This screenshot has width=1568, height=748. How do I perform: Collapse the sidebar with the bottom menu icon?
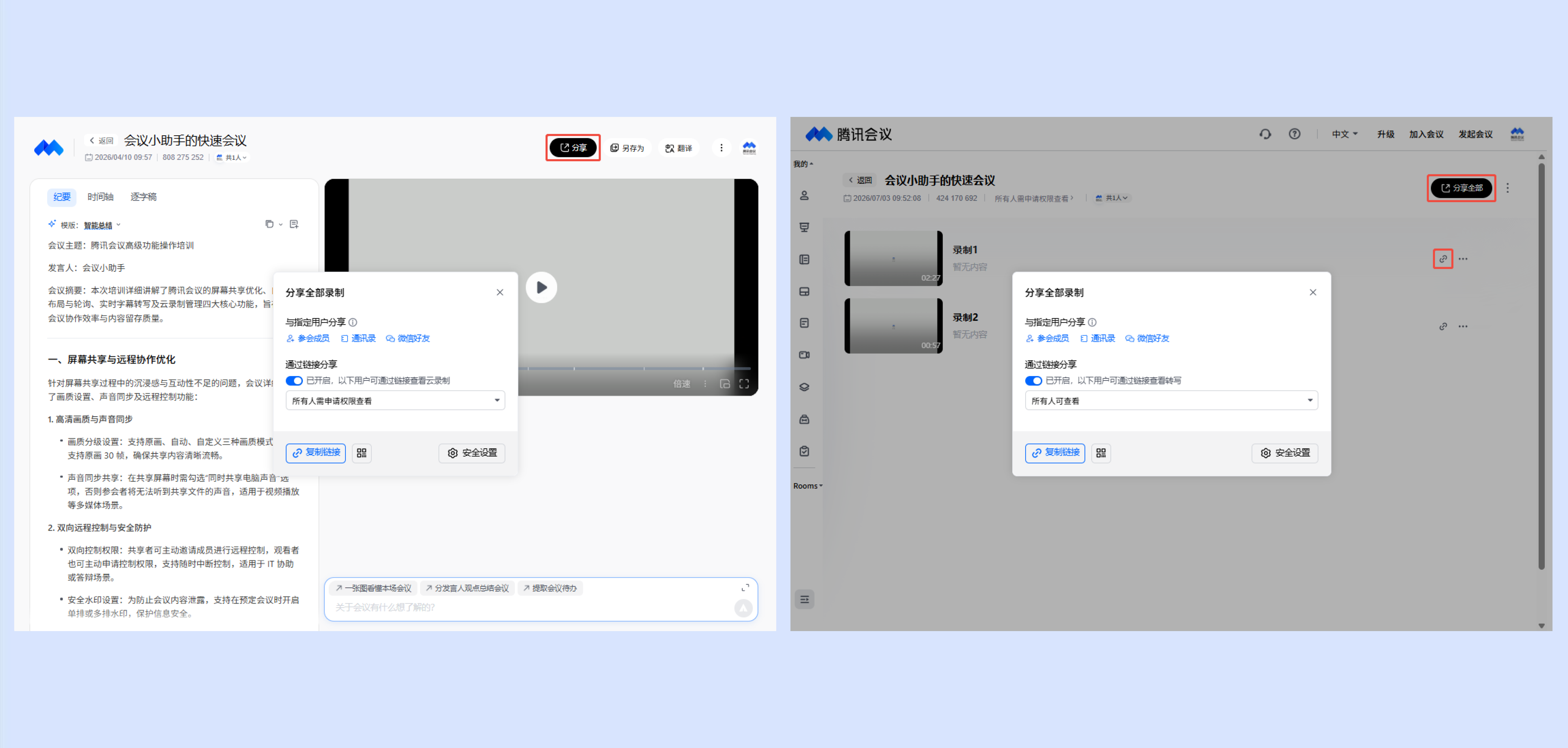pyautogui.click(x=804, y=599)
